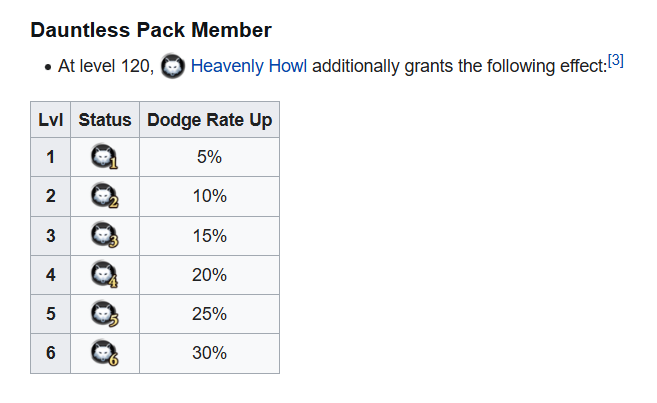This screenshot has width=657, height=403.
Task: Select the 10% dodge rate cell
Action: click(210, 196)
